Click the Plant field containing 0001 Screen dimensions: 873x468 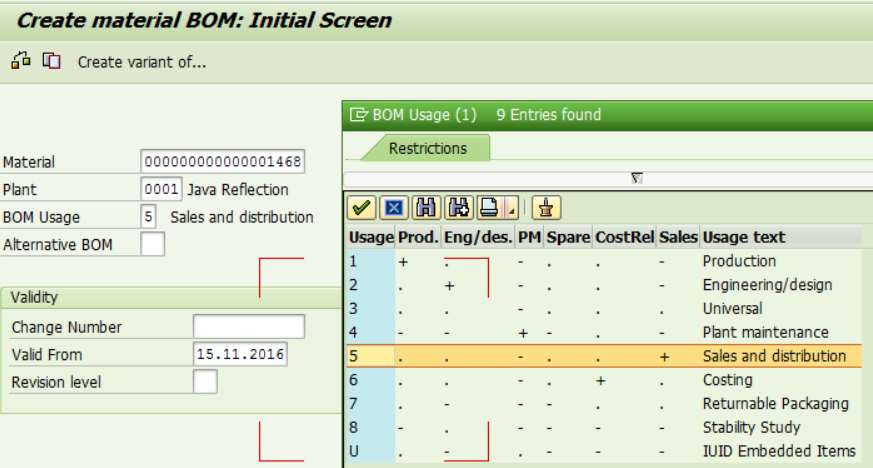point(161,189)
